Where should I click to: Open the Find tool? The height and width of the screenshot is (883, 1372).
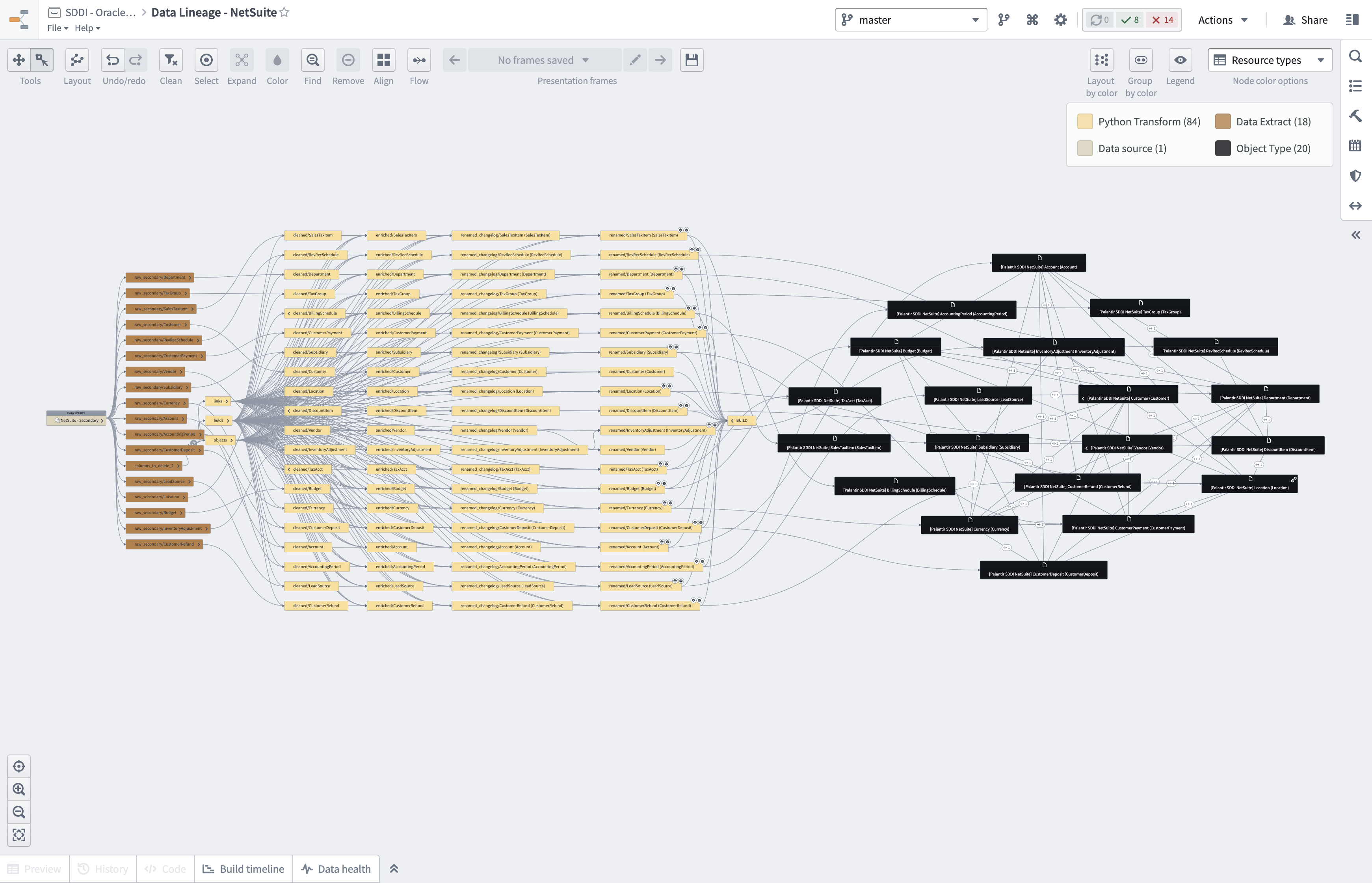click(x=313, y=60)
